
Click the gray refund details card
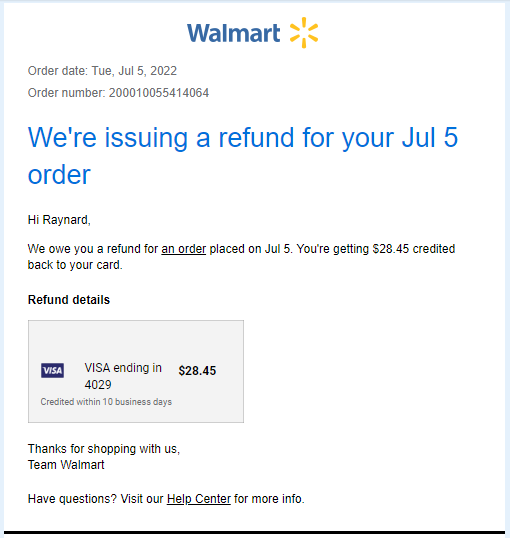coord(136,371)
